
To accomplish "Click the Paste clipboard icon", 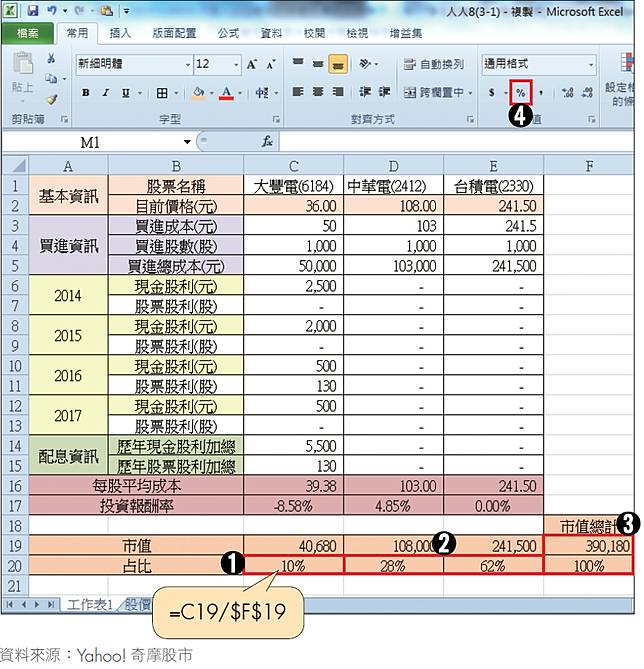I will tap(22, 63).
